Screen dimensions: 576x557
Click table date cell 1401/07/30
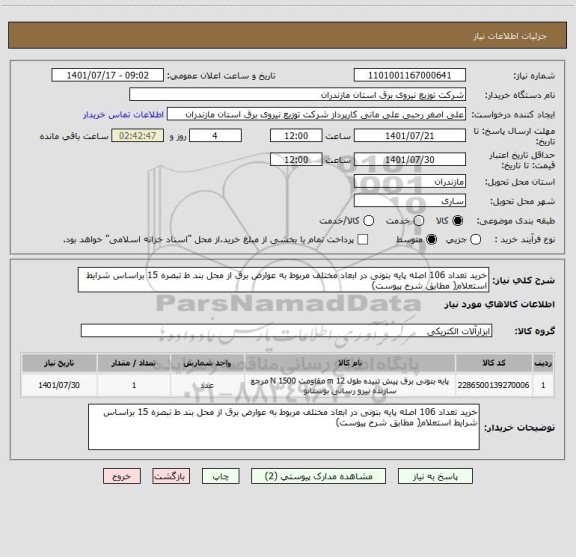click(59, 385)
